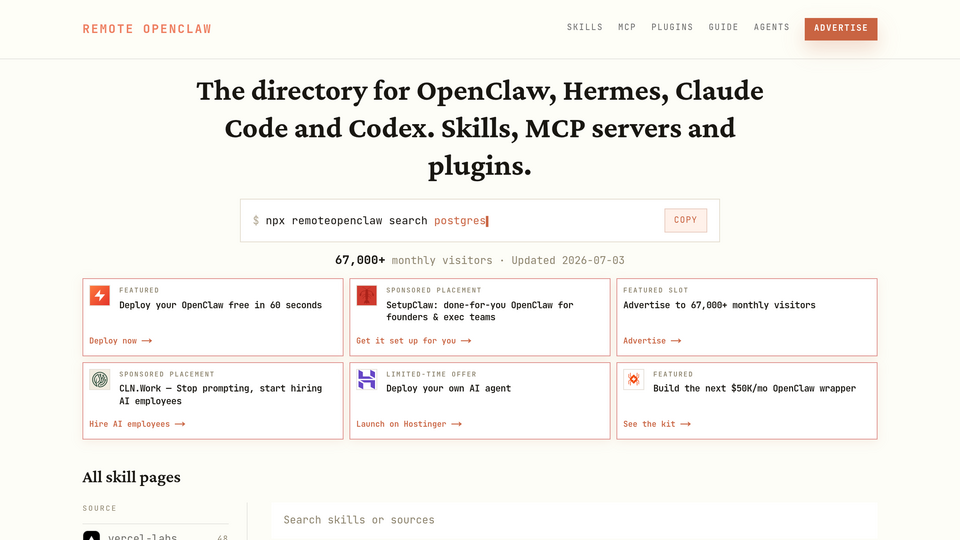This screenshot has width=960, height=540.
Task: Click "SetupClaw: done-for-you OpenClaw" card title
Action: (x=479, y=311)
